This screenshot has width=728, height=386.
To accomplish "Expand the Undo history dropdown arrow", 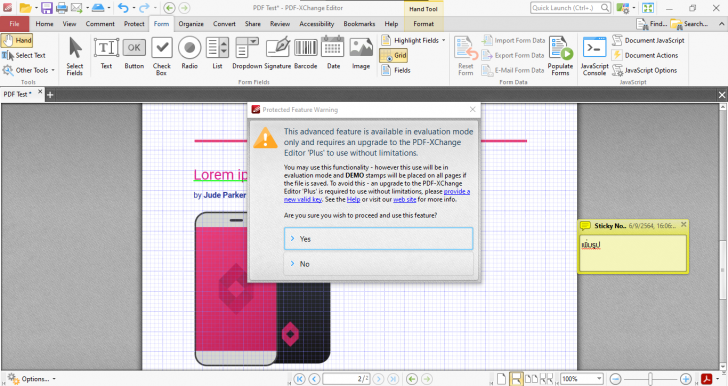I will coord(133,8).
